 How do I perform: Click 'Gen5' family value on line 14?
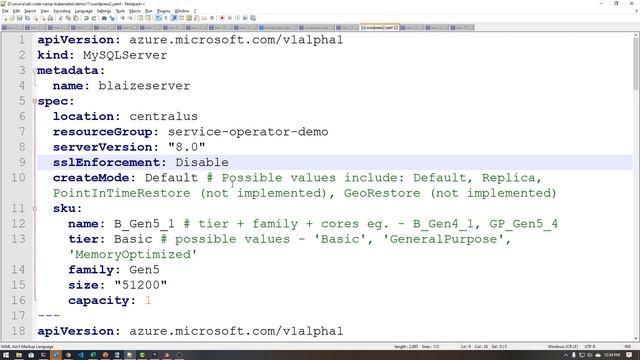[x=144, y=270]
